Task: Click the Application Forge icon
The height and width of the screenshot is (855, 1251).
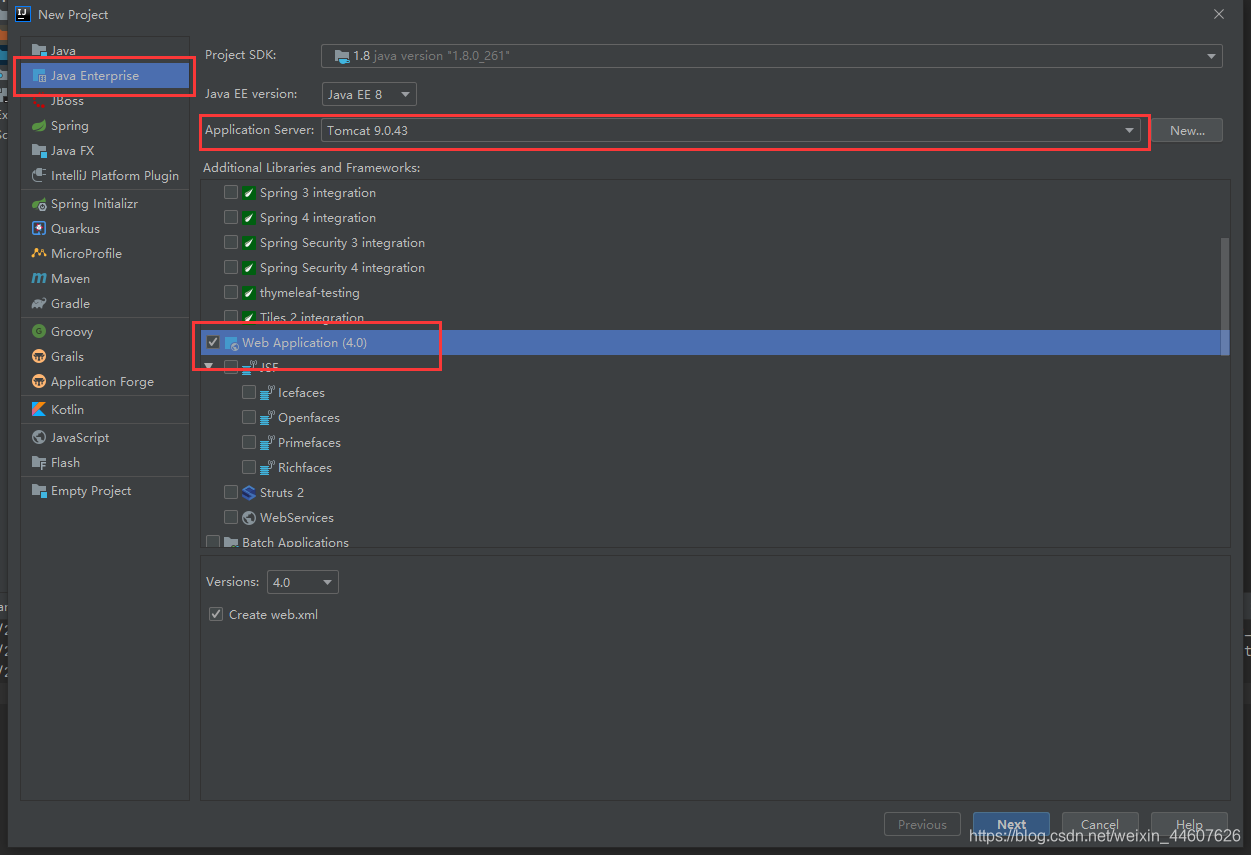Action: coord(39,382)
